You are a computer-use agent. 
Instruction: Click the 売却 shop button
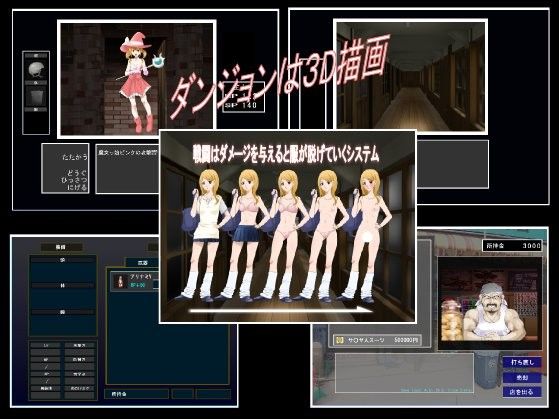pyautogui.click(x=522, y=377)
